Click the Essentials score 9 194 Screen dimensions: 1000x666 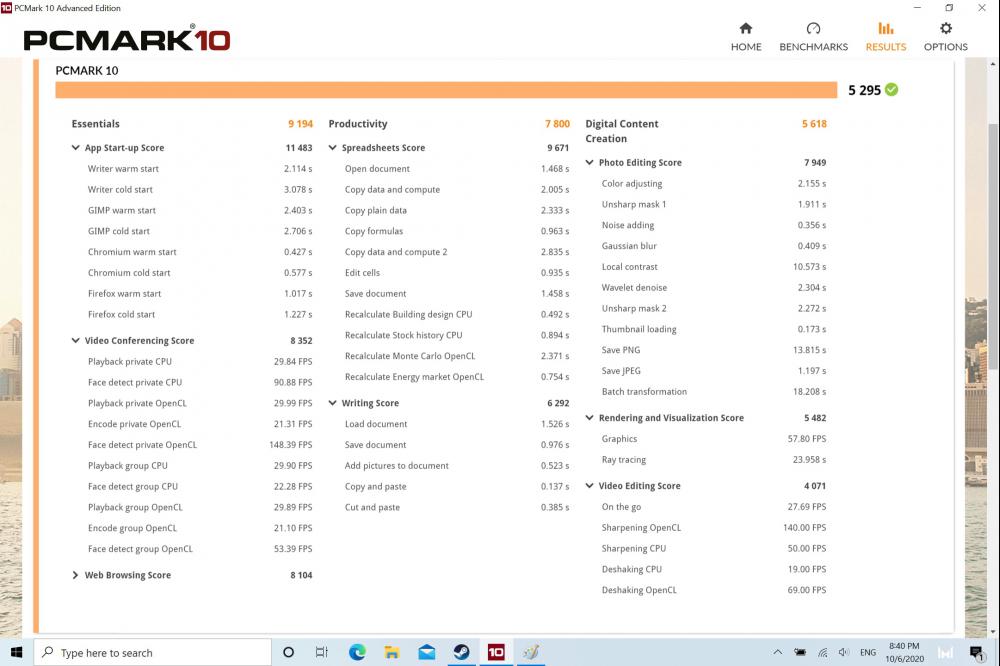300,124
